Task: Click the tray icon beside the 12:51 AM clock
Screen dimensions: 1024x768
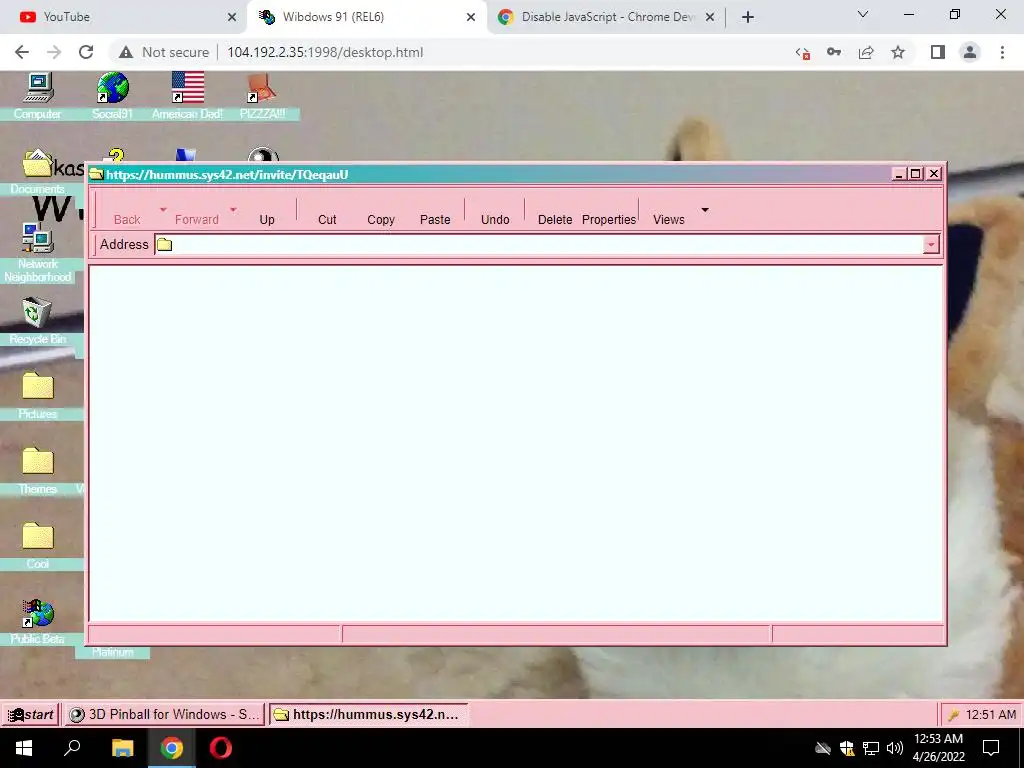Action: [953, 715]
